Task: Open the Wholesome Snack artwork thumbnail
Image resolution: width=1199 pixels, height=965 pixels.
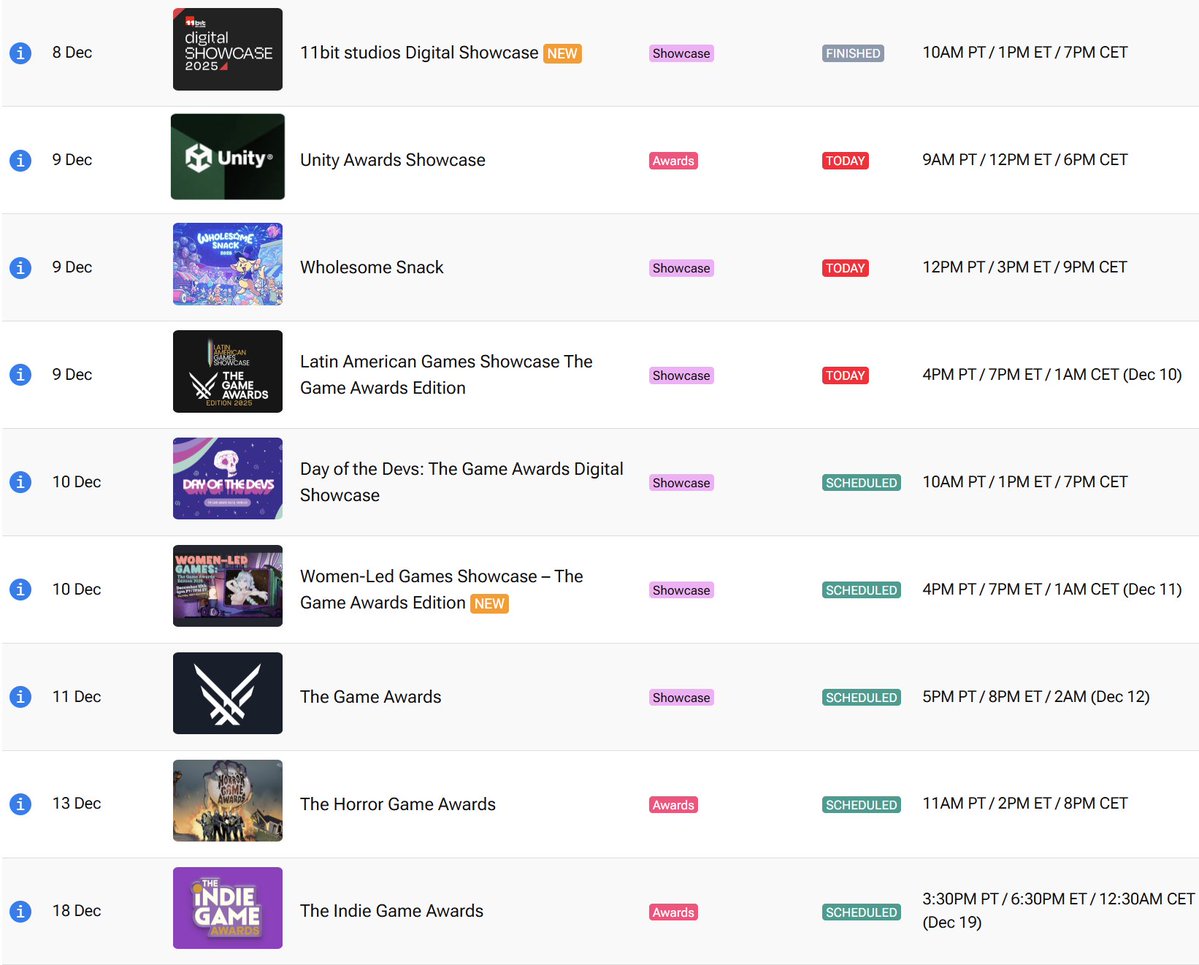Action: tap(228, 264)
